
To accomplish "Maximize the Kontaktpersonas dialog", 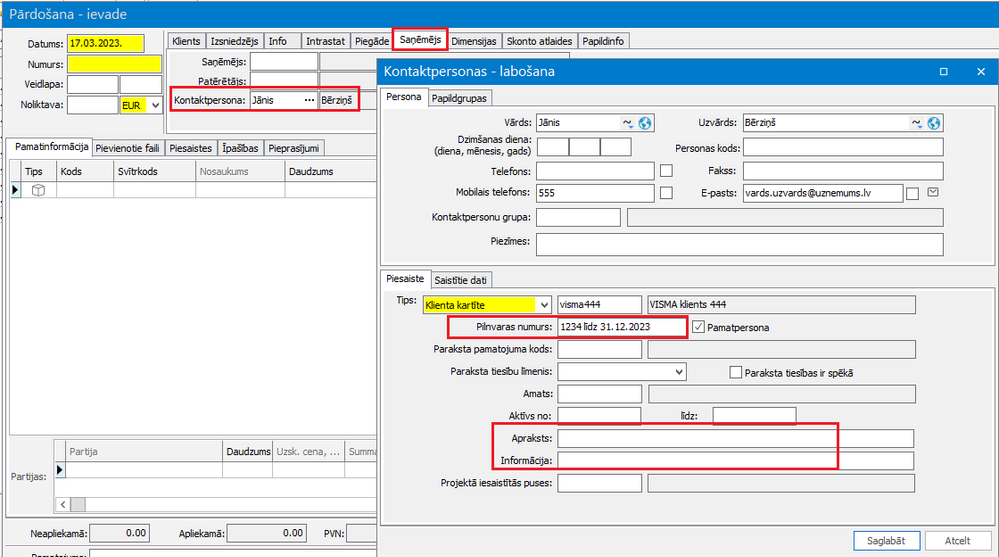I will pos(944,71).
